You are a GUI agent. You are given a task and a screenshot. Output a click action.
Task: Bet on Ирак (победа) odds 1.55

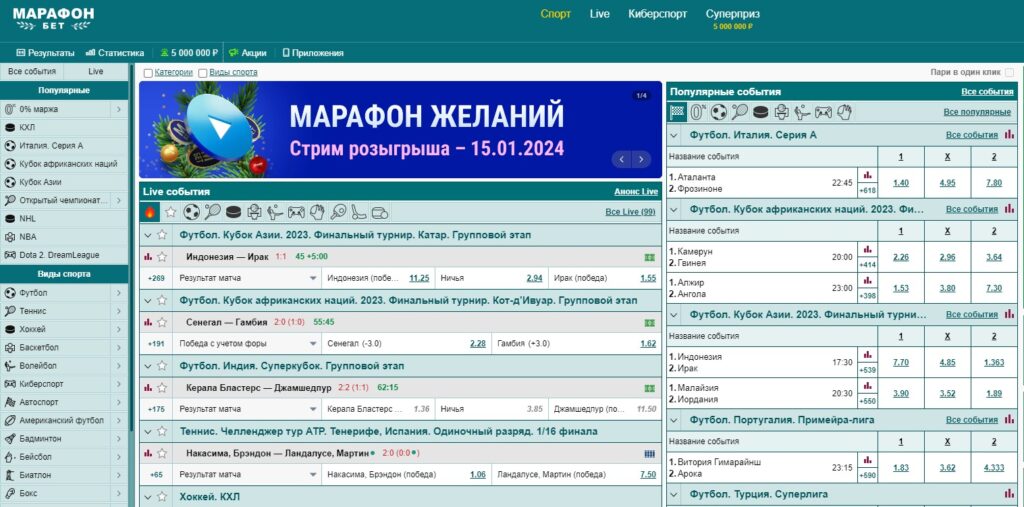648,278
